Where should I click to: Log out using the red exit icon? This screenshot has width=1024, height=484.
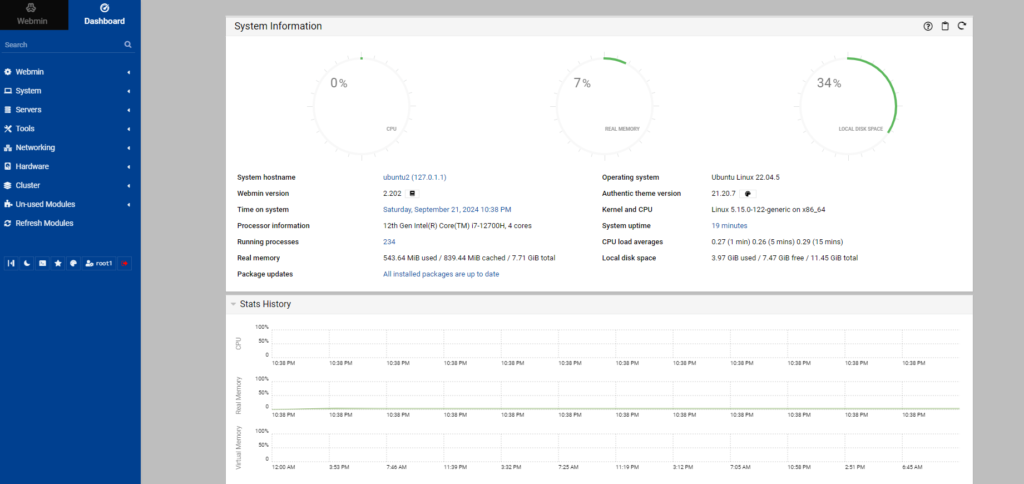pos(125,263)
